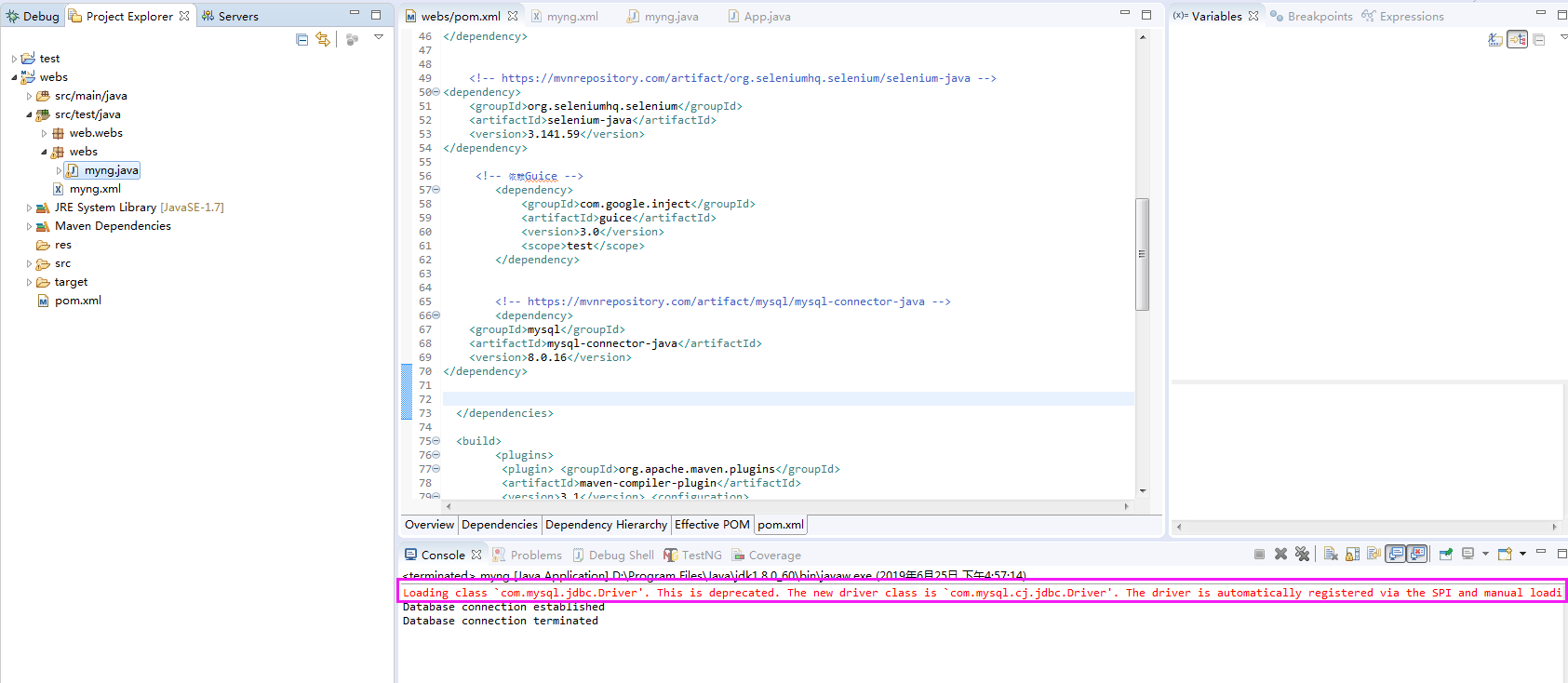Click editor horizontal scrollbar right arrow
The image size is (1568, 683).
click(x=1126, y=506)
